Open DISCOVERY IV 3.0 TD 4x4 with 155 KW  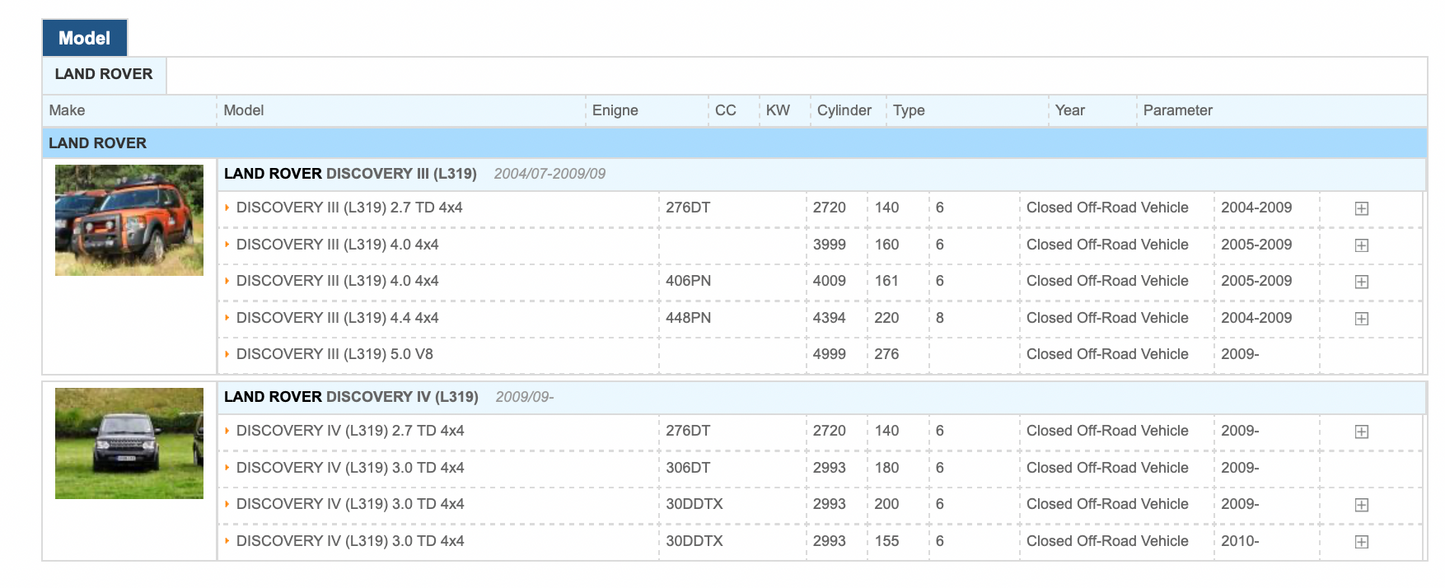[350, 541]
